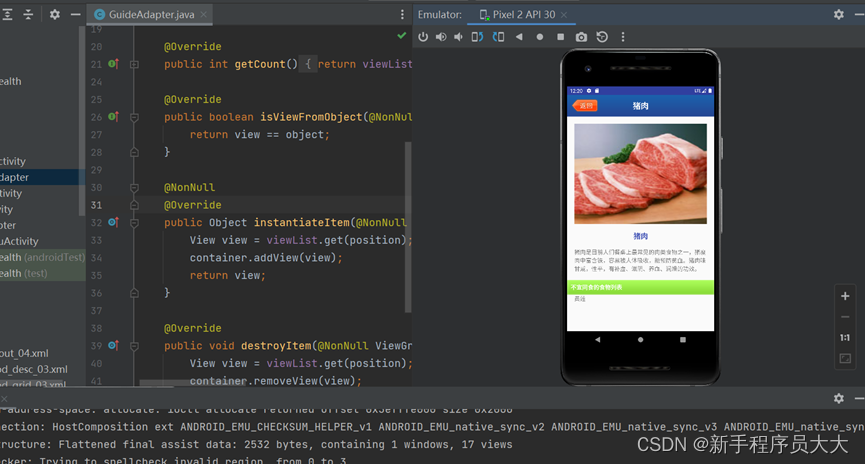The image size is (865, 464).
Task: Fit emulator to window icon
Action: [x=845, y=359]
